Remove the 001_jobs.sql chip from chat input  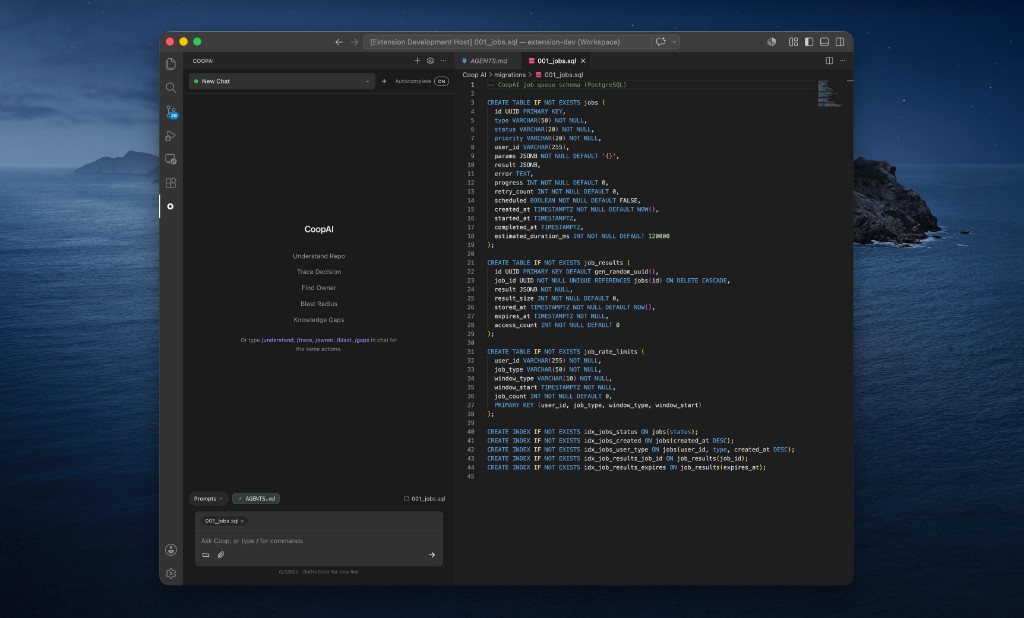pyautogui.click(x=242, y=521)
